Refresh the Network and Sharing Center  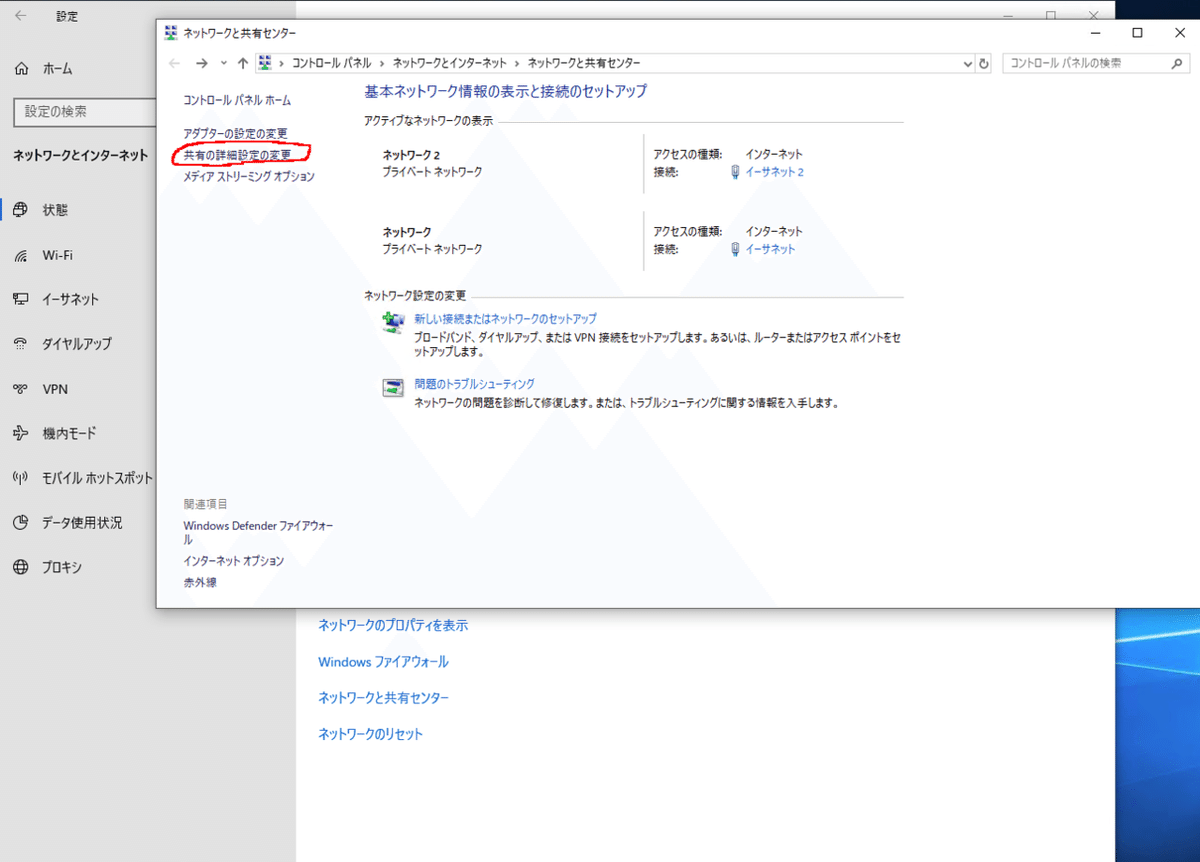[984, 63]
